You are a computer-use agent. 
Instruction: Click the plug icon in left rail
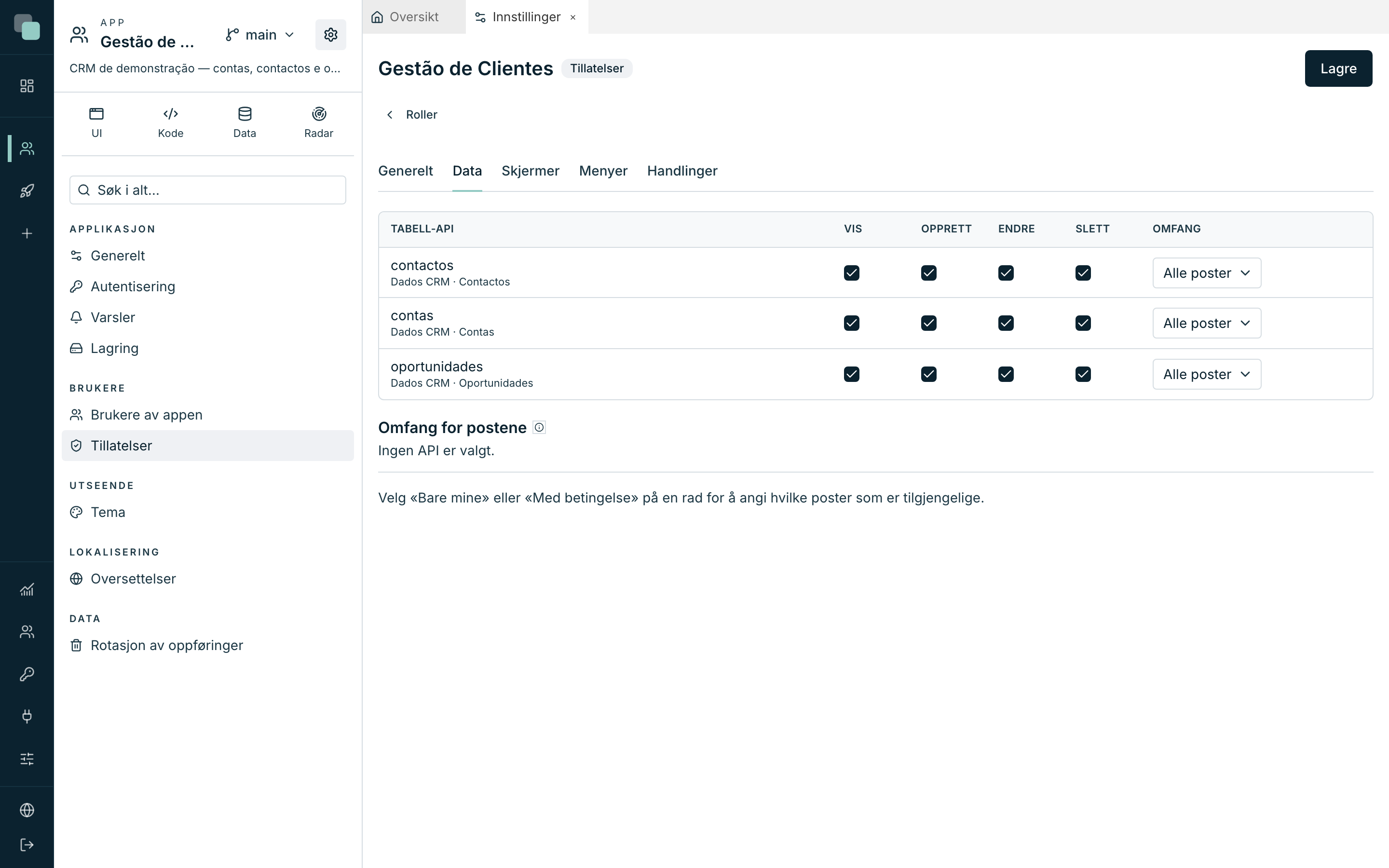27,716
